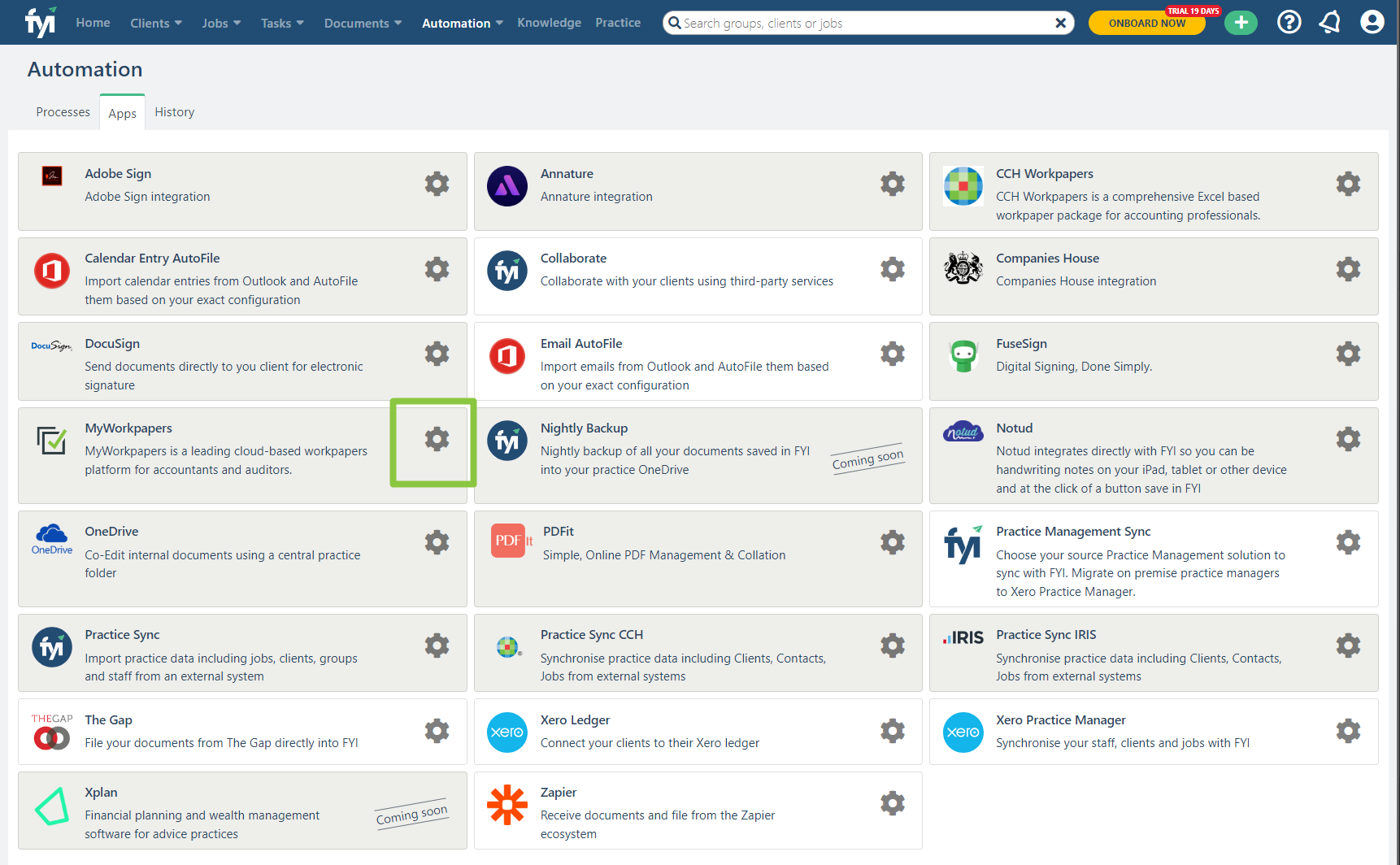
Task: Select the Apps tab
Action: click(x=122, y=113)
